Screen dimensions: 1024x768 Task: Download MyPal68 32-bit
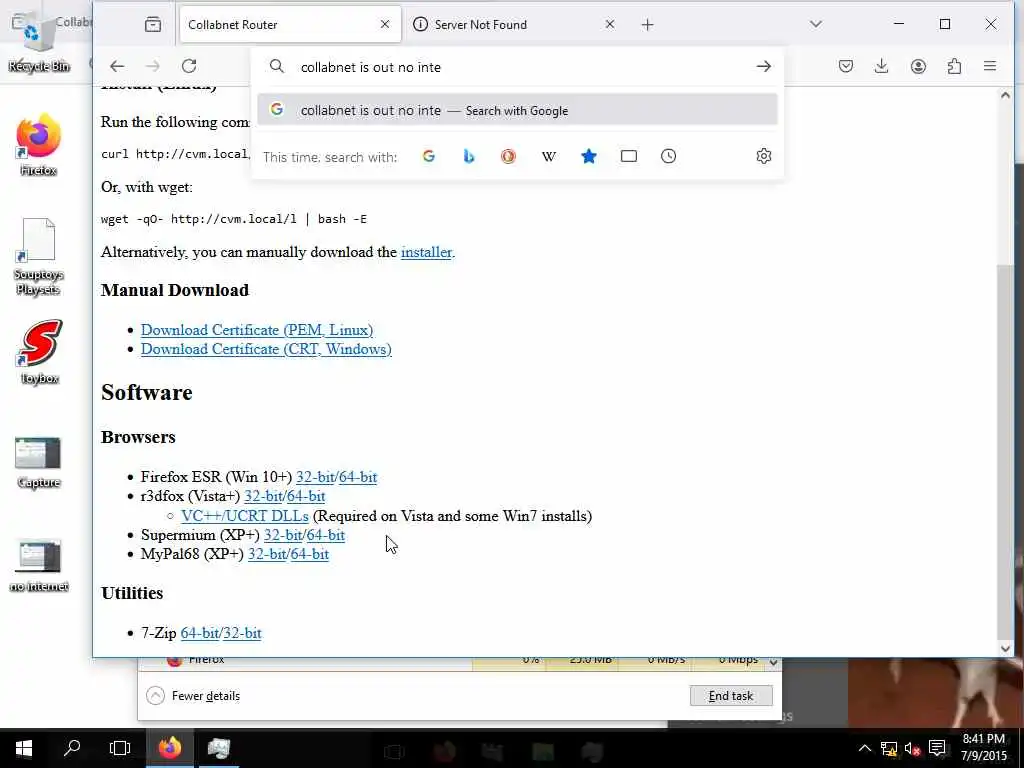click(x=267, y=554)
